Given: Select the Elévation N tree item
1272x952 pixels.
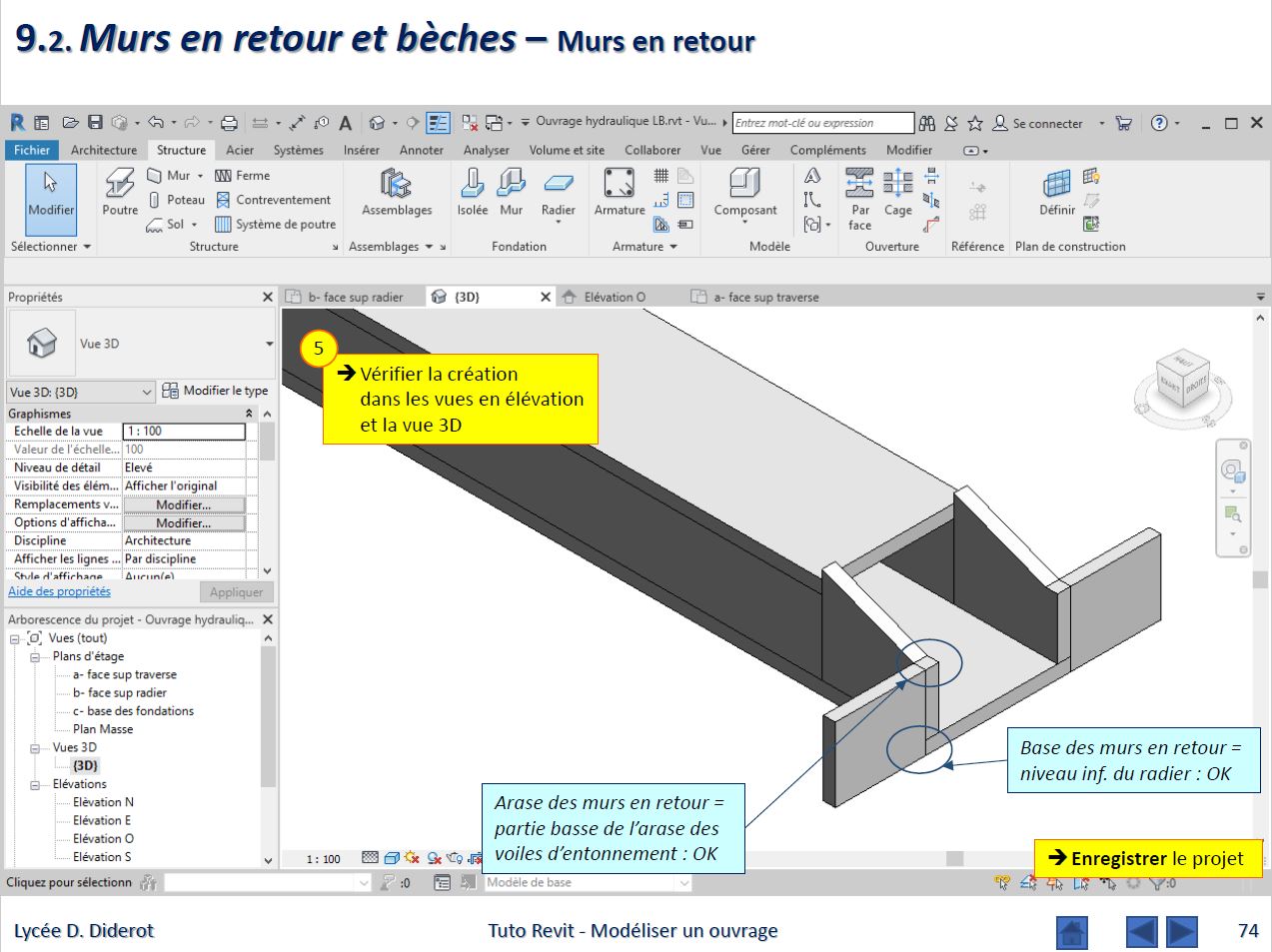Looking at the screenshot, I should pos(103,802).
